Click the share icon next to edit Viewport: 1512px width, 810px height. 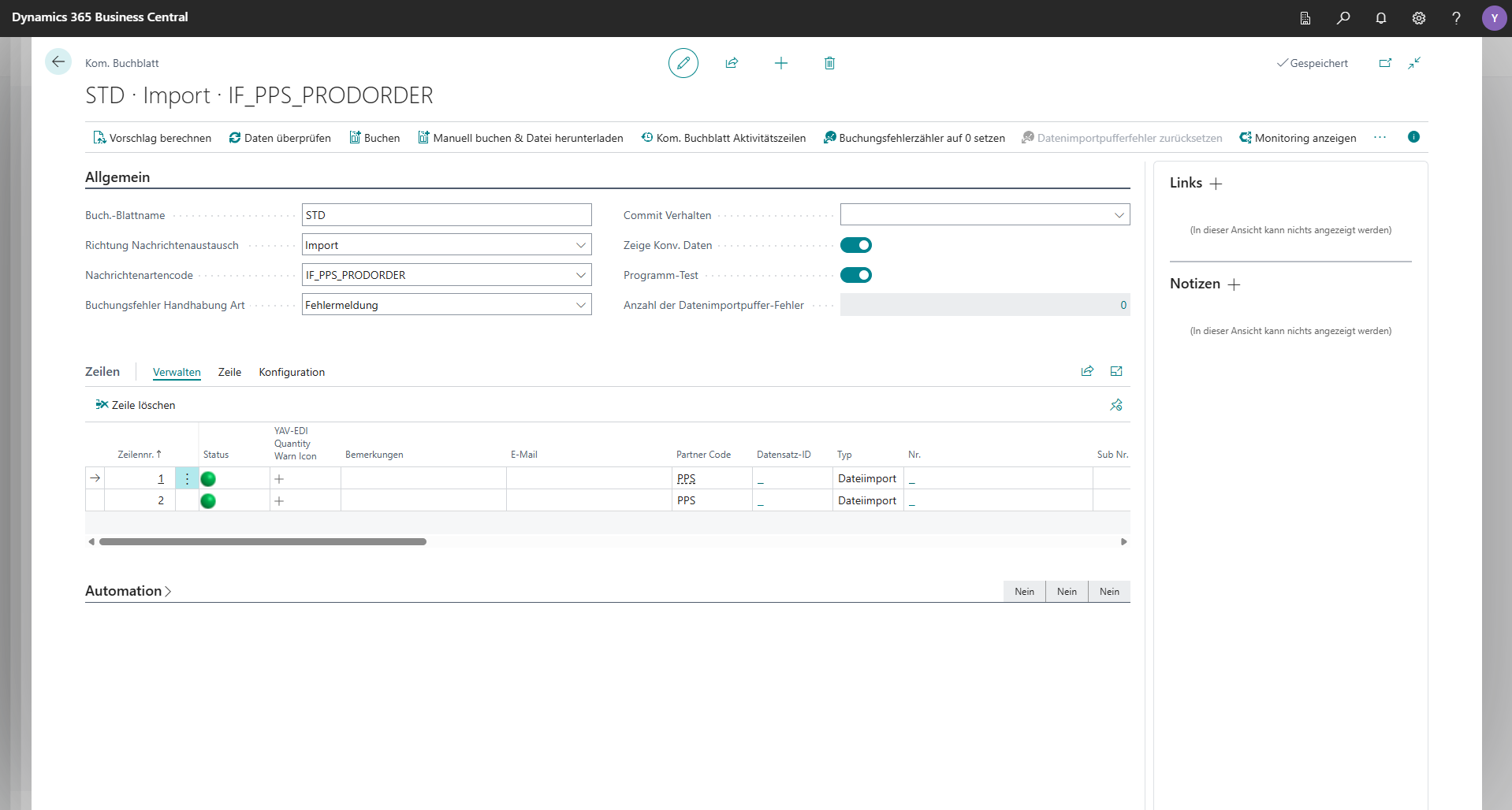pyautogui.click(x=732, y=63)
